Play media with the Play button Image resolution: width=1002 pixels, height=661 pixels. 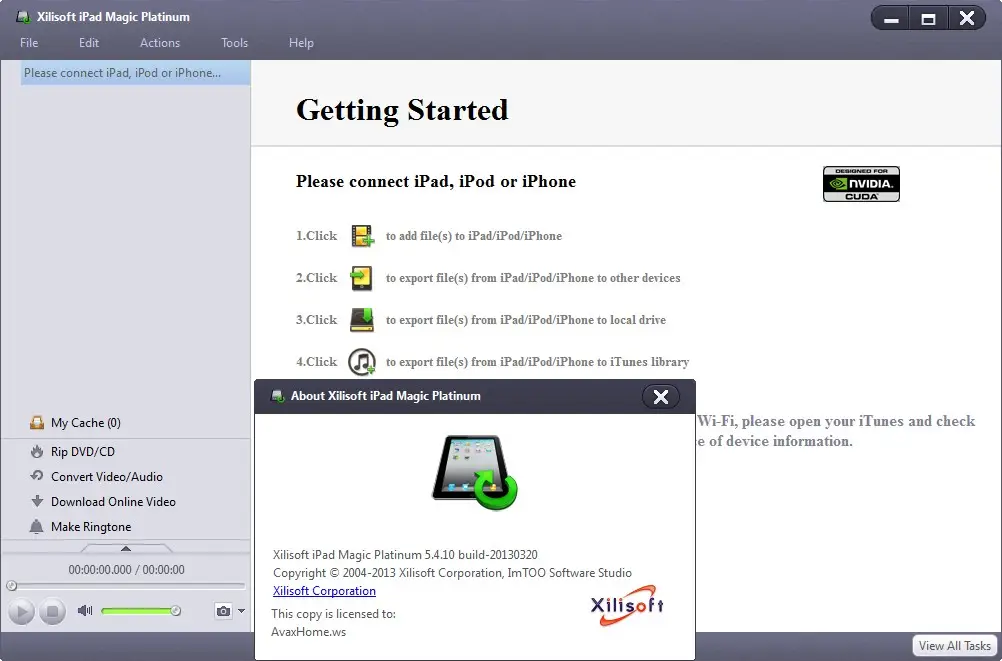pos(21,612)
